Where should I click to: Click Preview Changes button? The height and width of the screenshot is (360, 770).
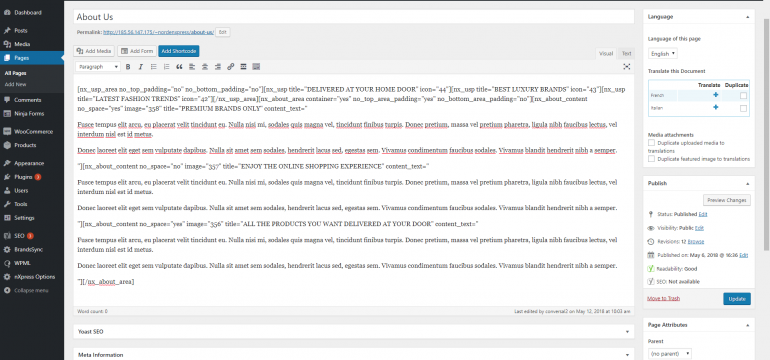click(727, 200)
